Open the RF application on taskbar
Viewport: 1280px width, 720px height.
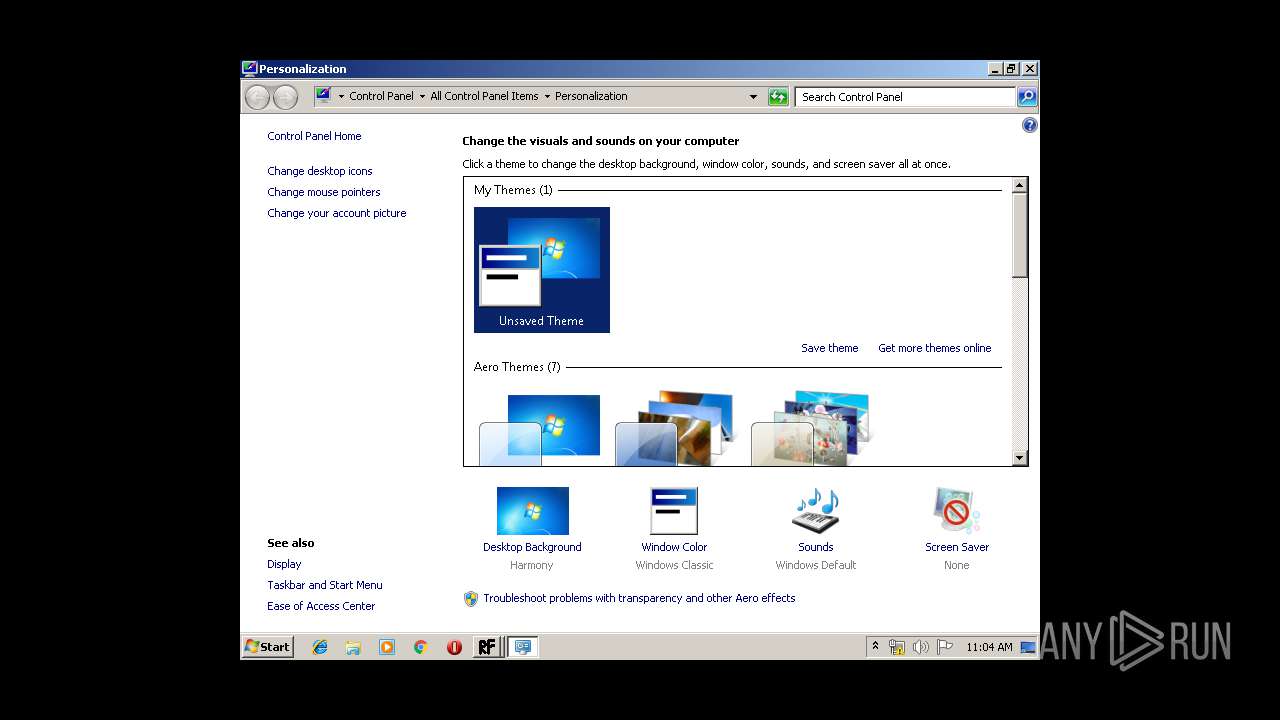(x=487, y=647)
